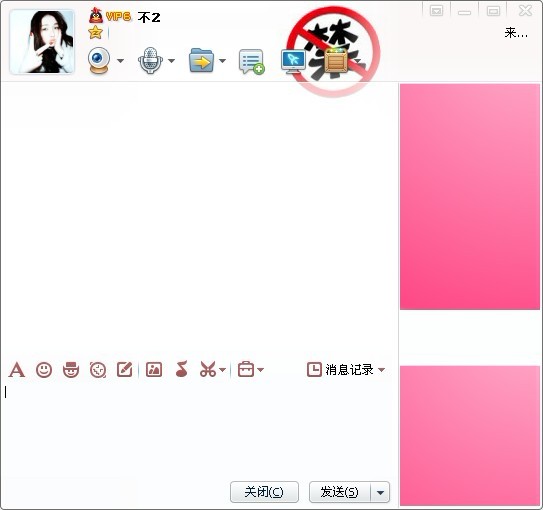The width and height of the screenshot is (543, 510).
Task: Open the handwriting input pad icon
Action: [x=125, y=369]
